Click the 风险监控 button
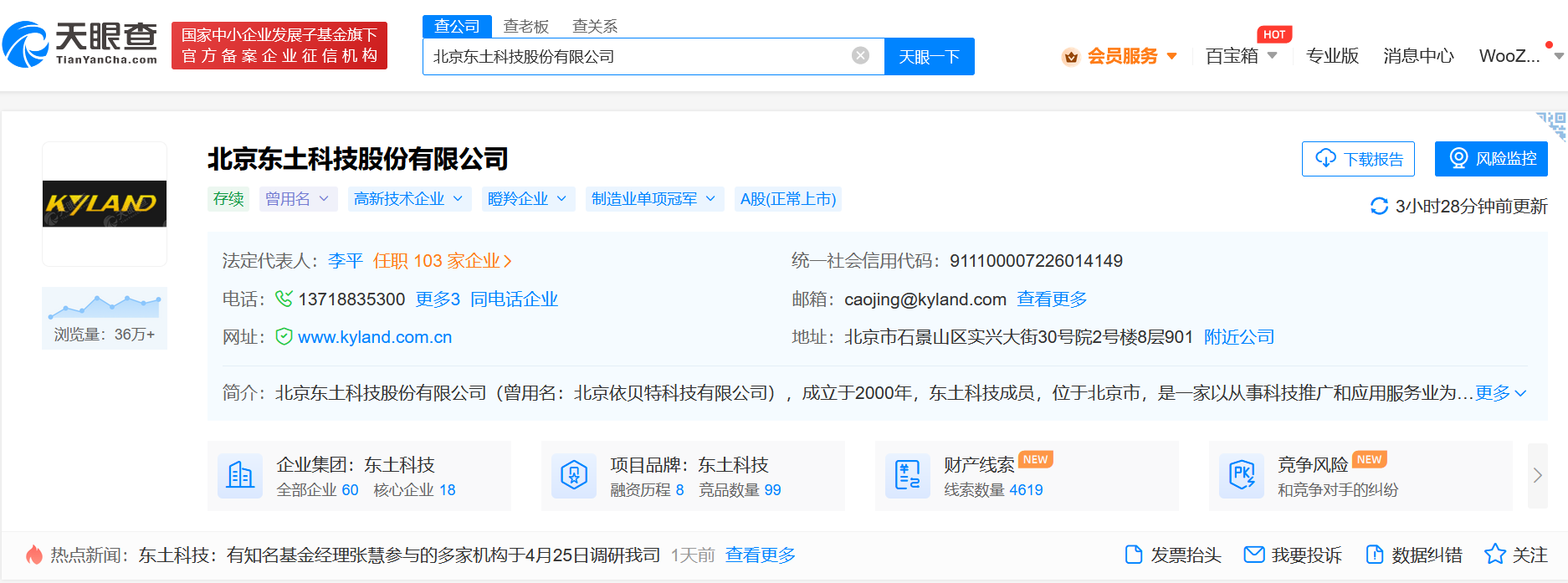 pyautogui.click(x=1491, y=159)
